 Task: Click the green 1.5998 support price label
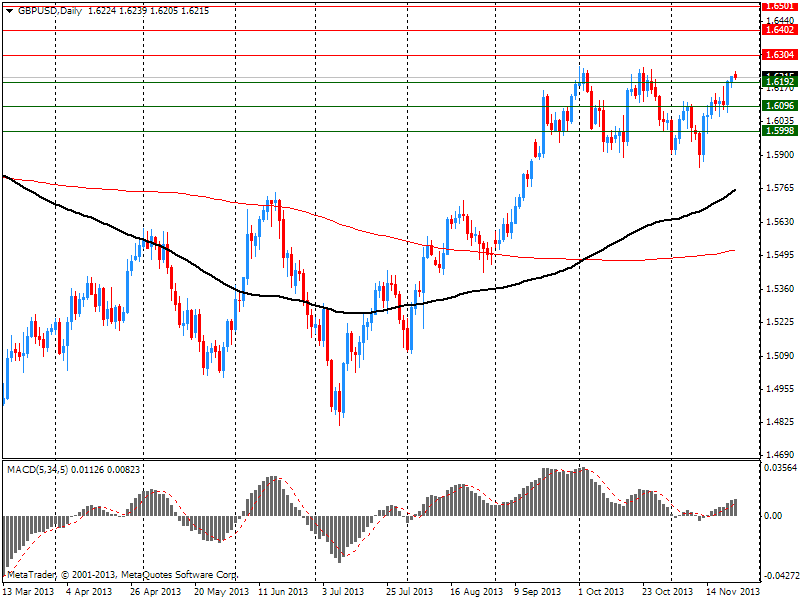click(778, 131)
